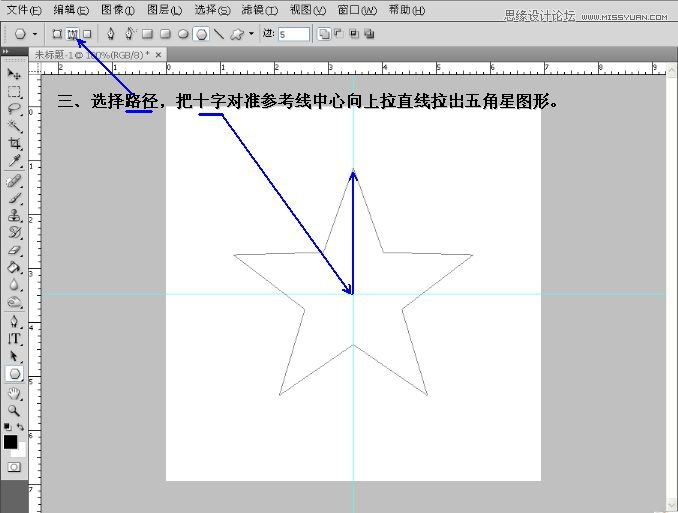The width and height of the screenshot is (678, 513).
Task: Choose the Pen tool in options bar
Action: [x=111, y=34]
